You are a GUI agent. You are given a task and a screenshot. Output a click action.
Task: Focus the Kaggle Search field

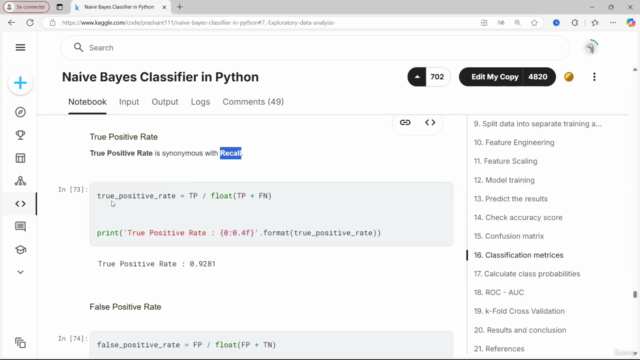click(314, 48)
